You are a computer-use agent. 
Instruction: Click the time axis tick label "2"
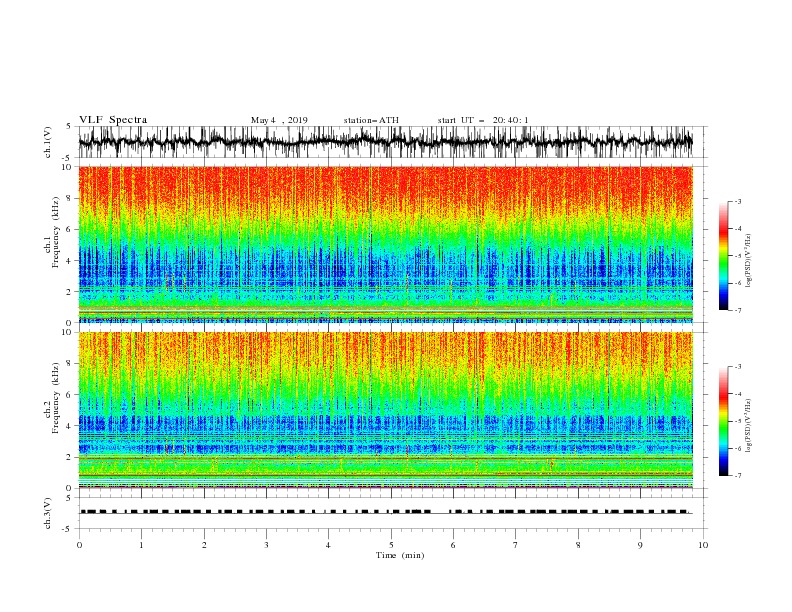pyautogui.click(x=204, y=545)
